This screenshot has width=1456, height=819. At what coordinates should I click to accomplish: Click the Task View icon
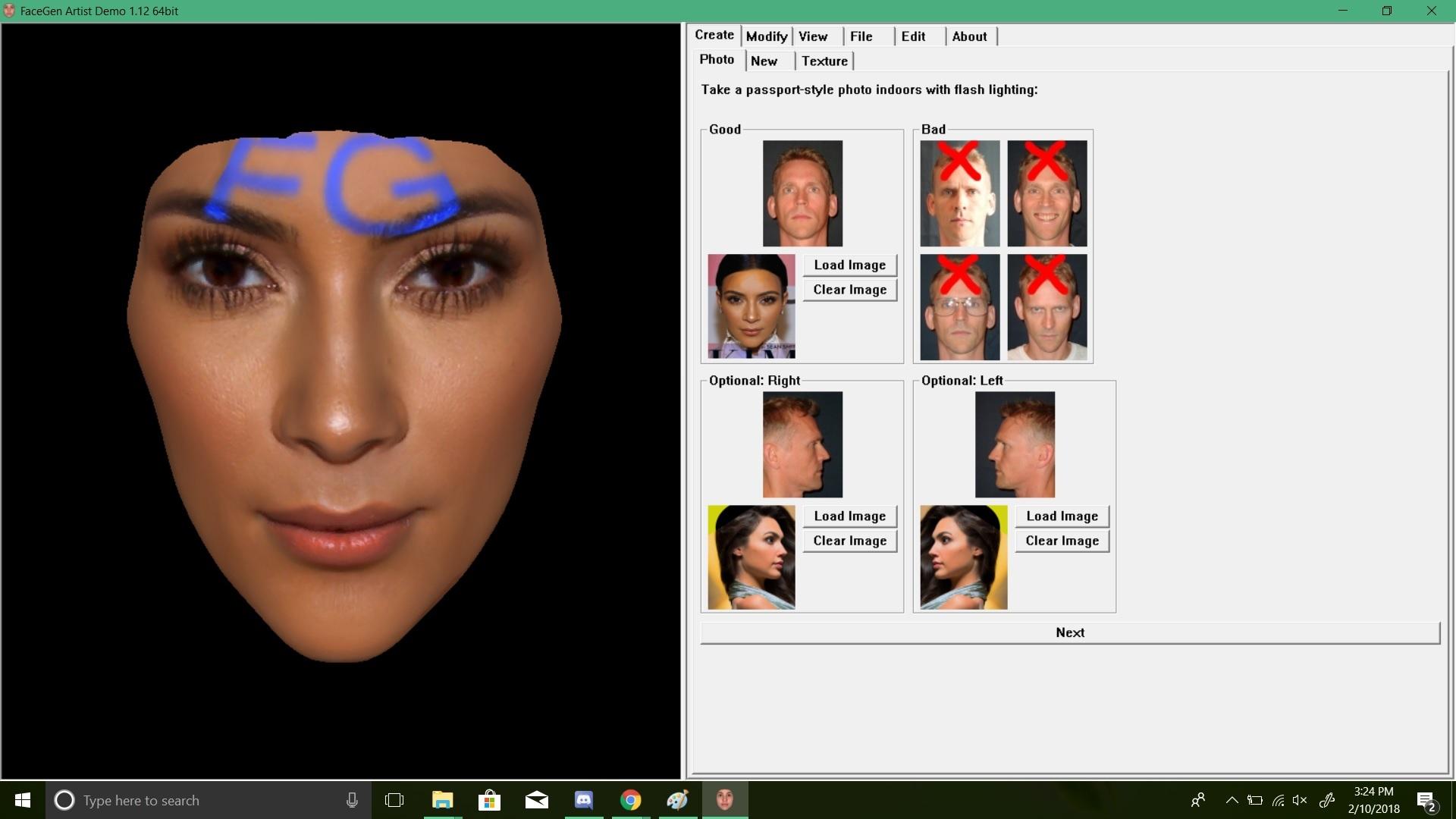point(394,800)
